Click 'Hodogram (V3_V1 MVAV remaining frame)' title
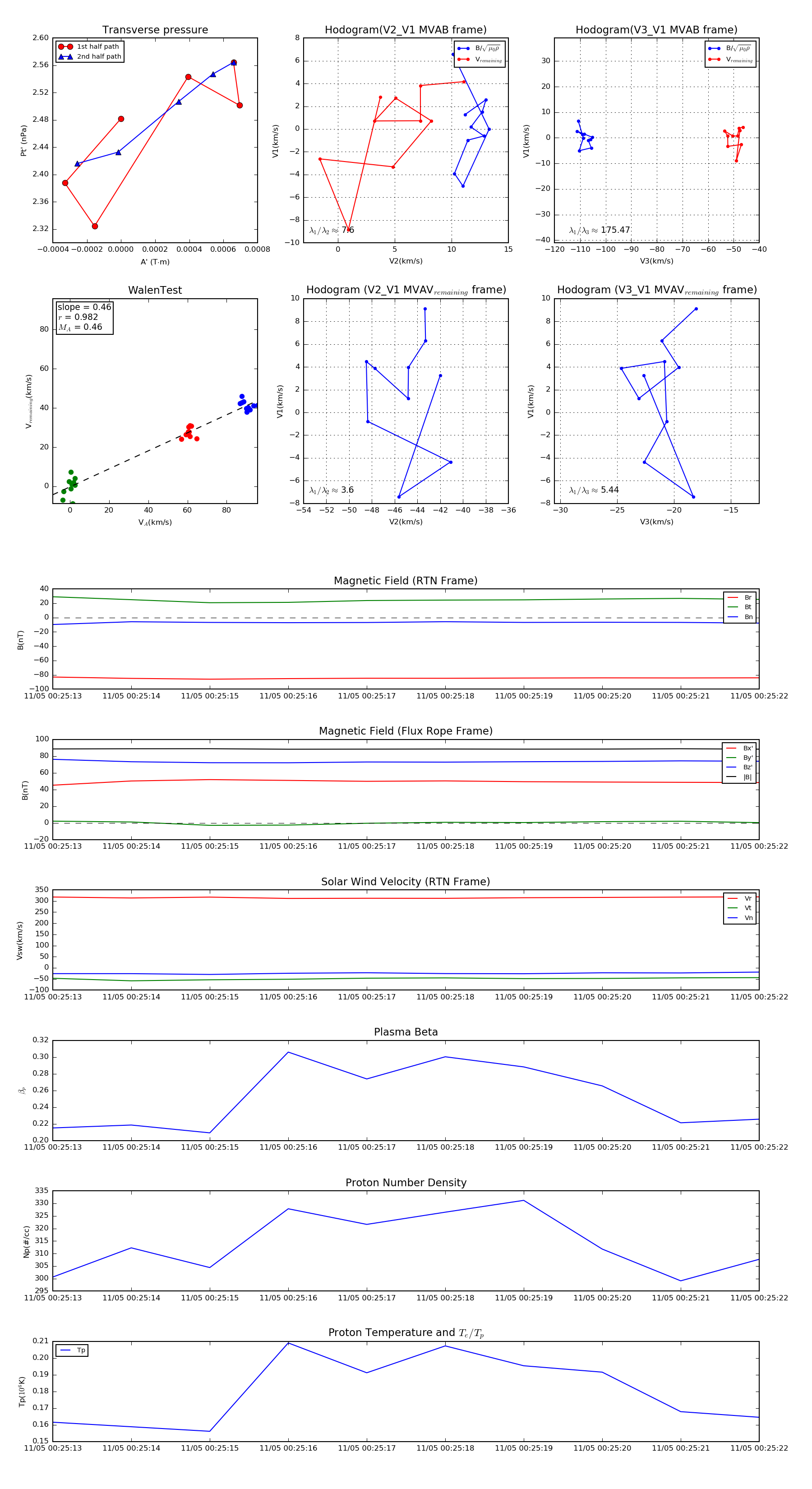The width and height of the screenshot is (812, 1489). click(656, 290)
